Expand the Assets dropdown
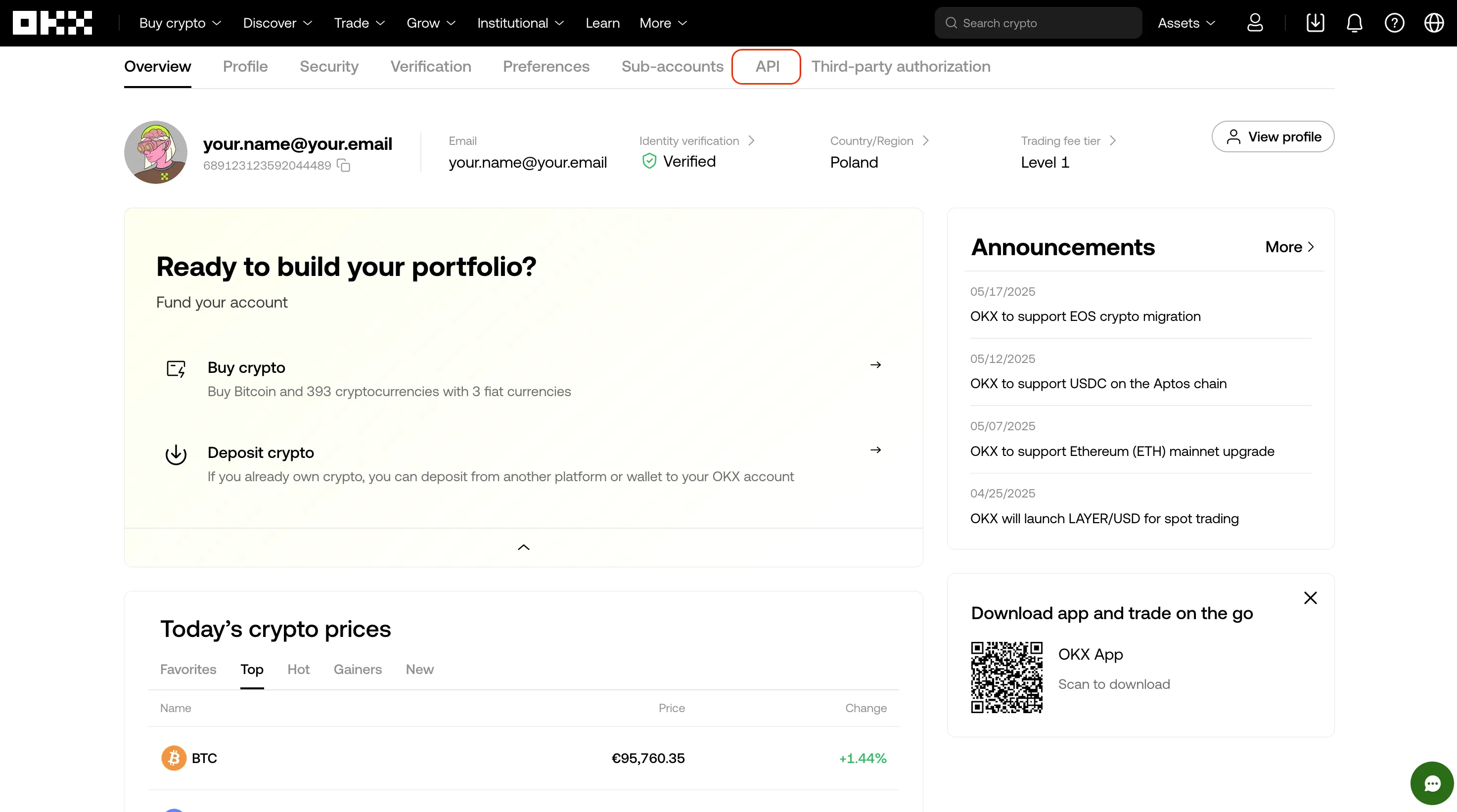The image size is (1457, 812). tap(1186, 23)
